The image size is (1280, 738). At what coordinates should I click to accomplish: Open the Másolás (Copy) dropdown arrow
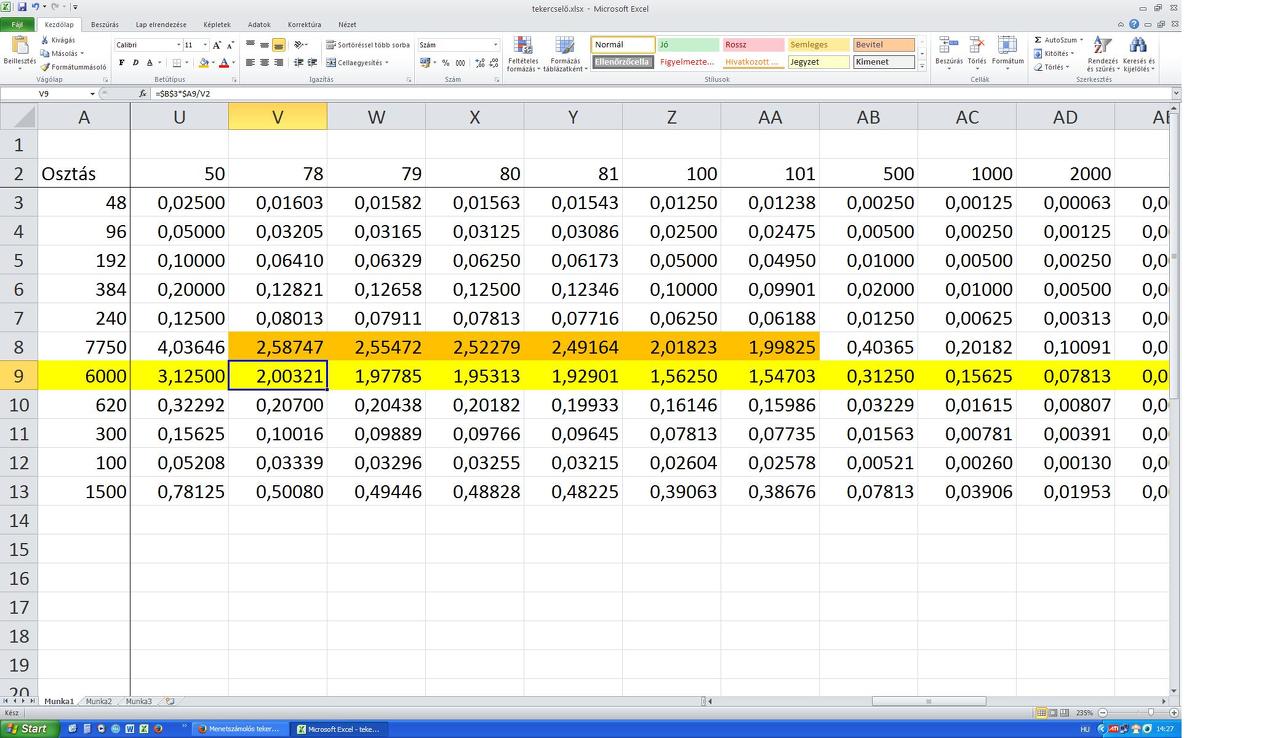[81, 54]
